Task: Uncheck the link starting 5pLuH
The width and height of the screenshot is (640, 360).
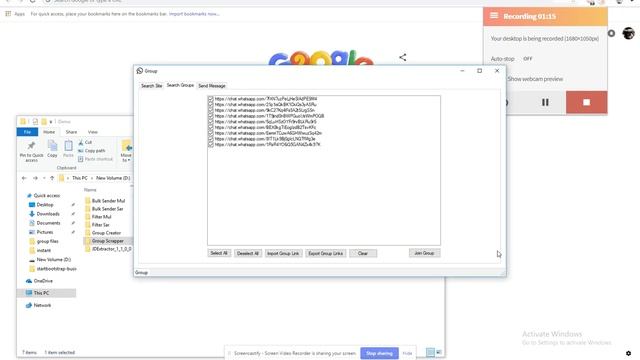Action: 211,122
